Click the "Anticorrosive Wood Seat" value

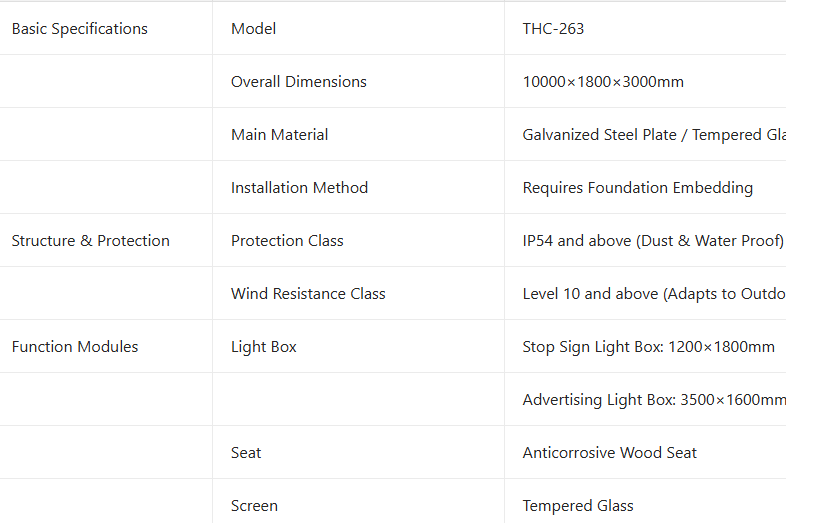(610, 453)
